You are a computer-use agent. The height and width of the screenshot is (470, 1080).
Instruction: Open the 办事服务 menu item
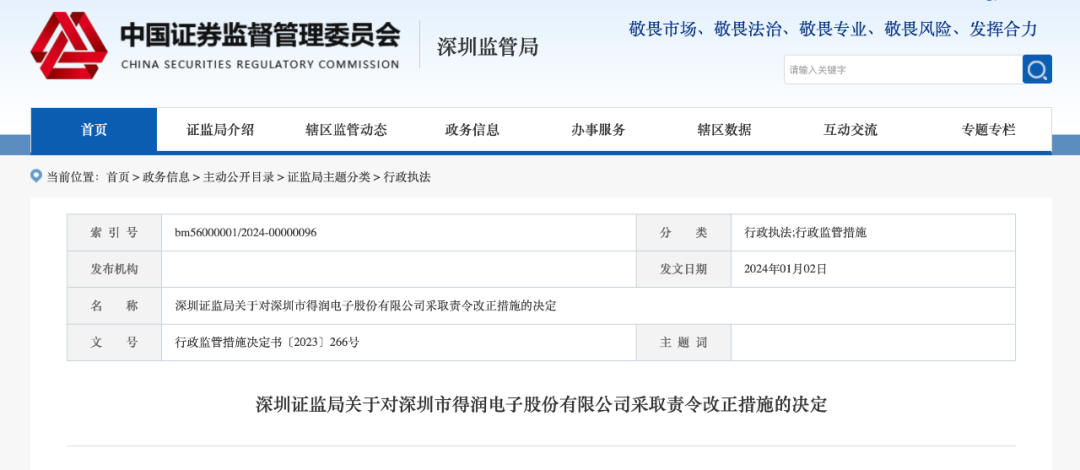[599, 130]
